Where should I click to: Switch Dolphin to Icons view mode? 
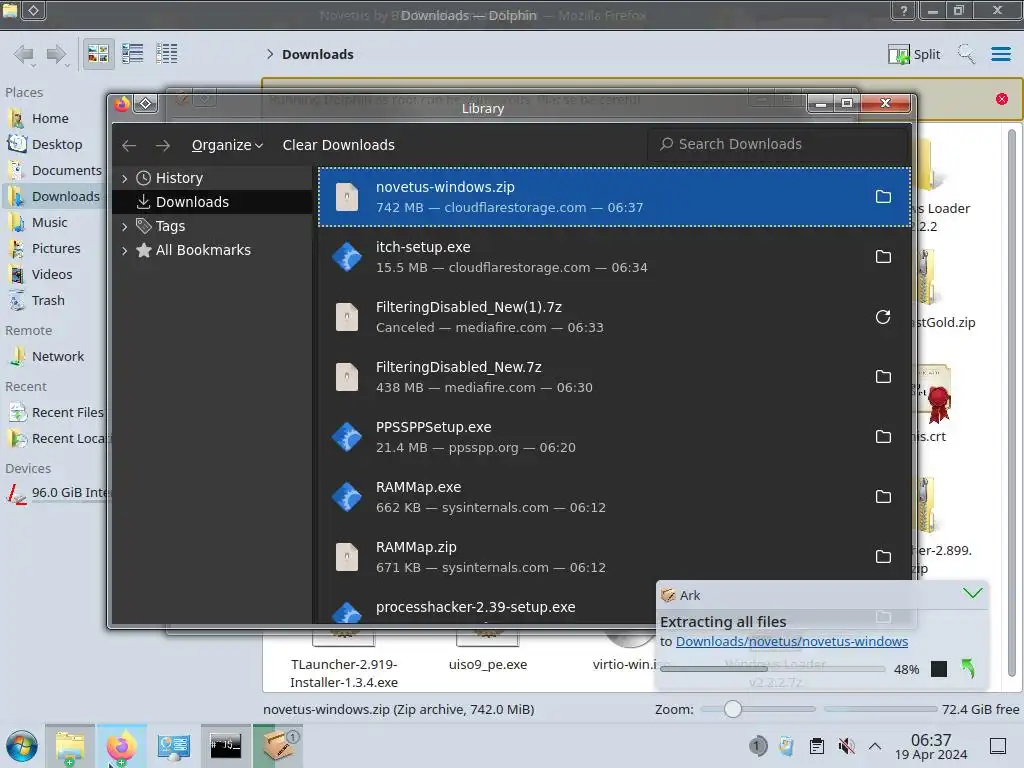pos(98,54)
